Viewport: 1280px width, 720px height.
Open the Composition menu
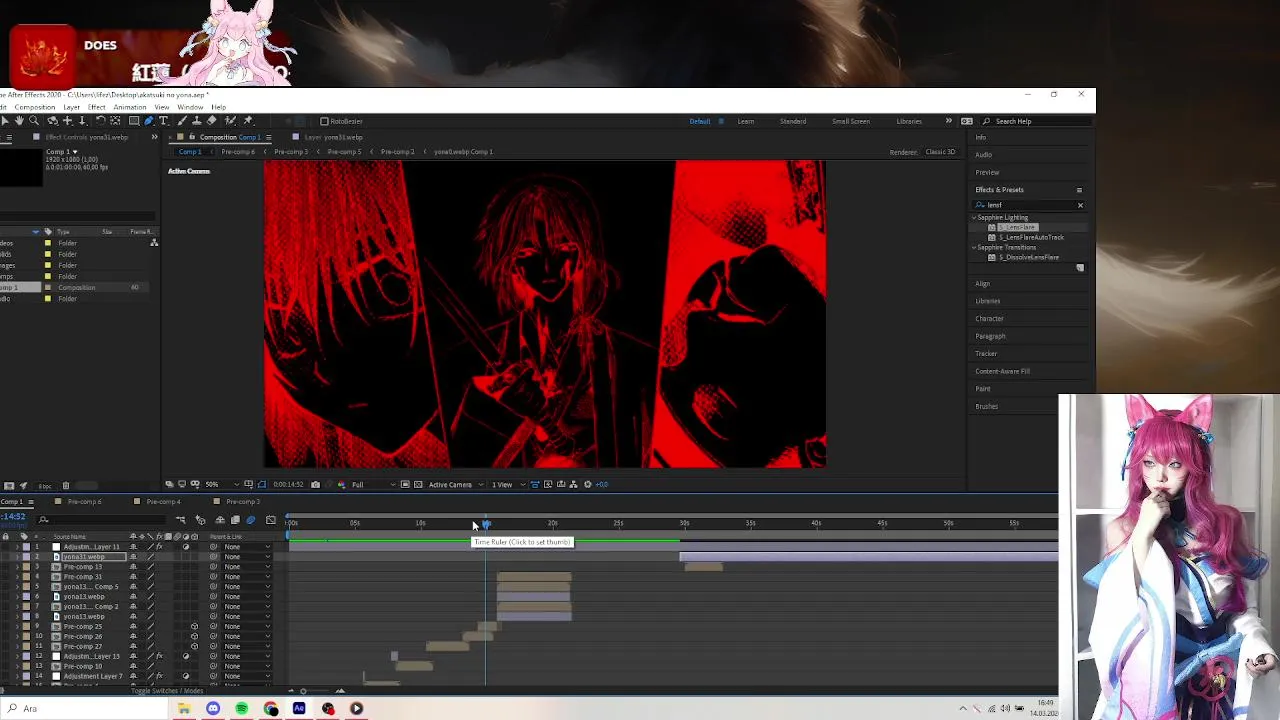(x=35, y=107)
